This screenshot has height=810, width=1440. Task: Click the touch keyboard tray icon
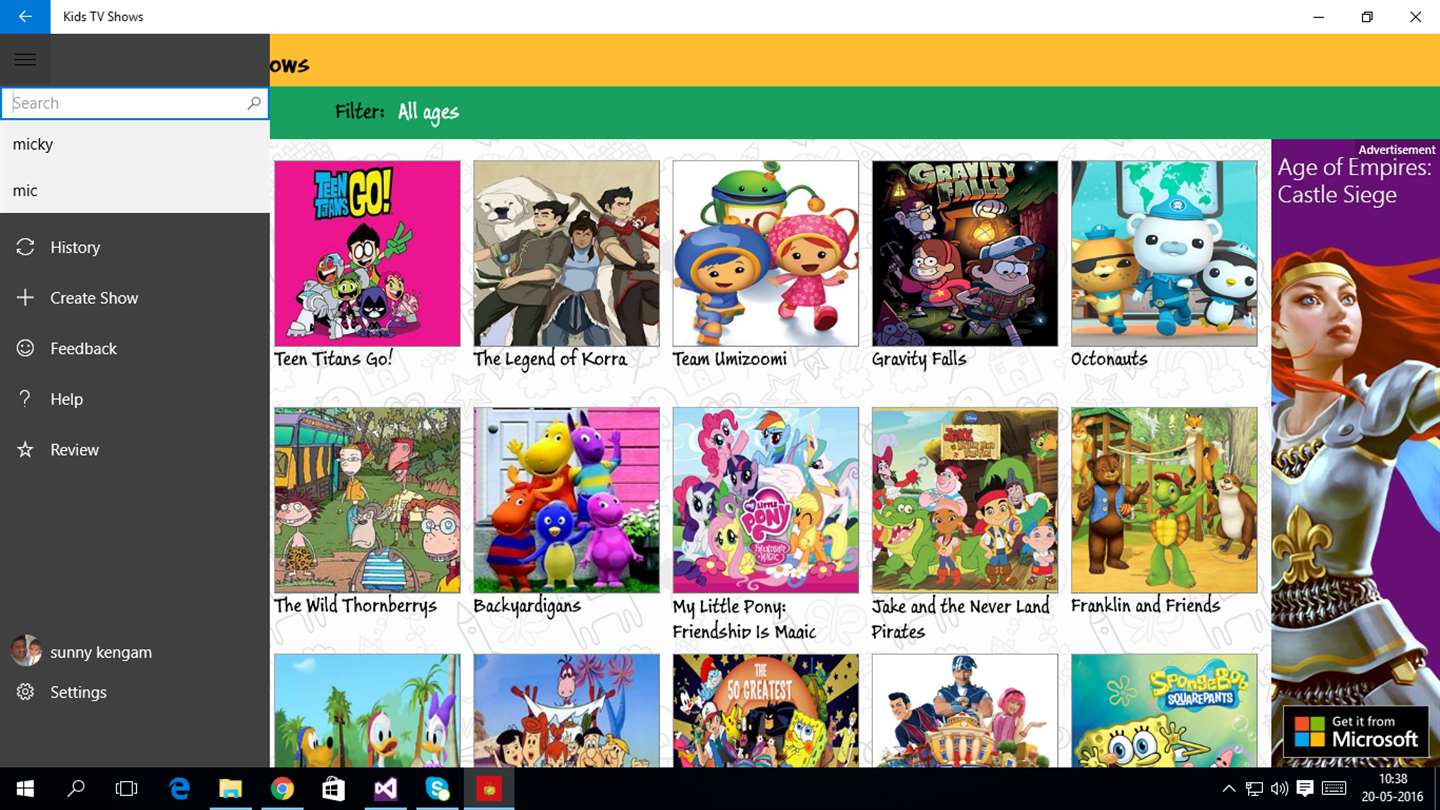coord(1334,789)
